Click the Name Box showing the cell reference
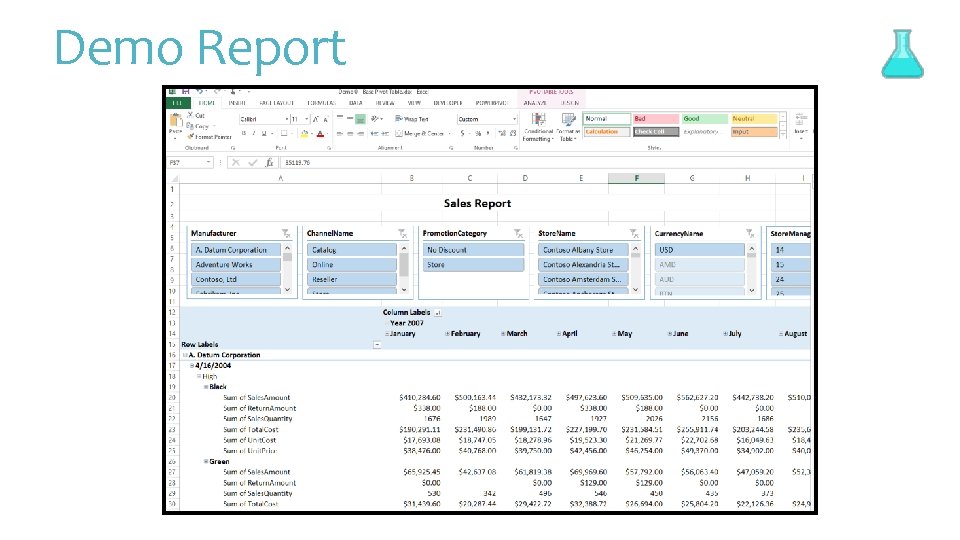This screenshot has height=540, width=960. [190, 162]
